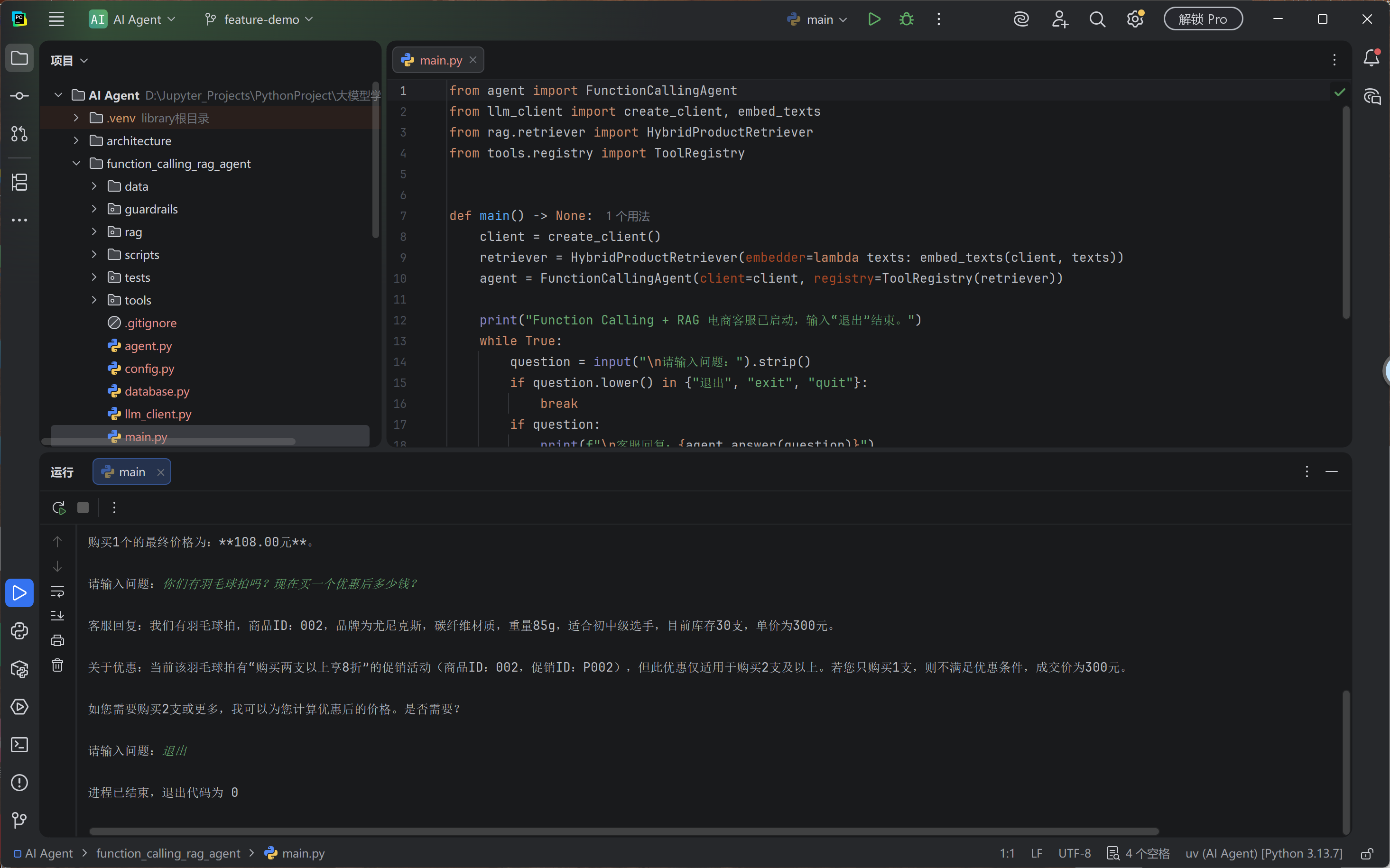The width and height of the screenshot is (1390, 868).
Task: Open the Pull Requests tool window
Action: click(19, 134)
